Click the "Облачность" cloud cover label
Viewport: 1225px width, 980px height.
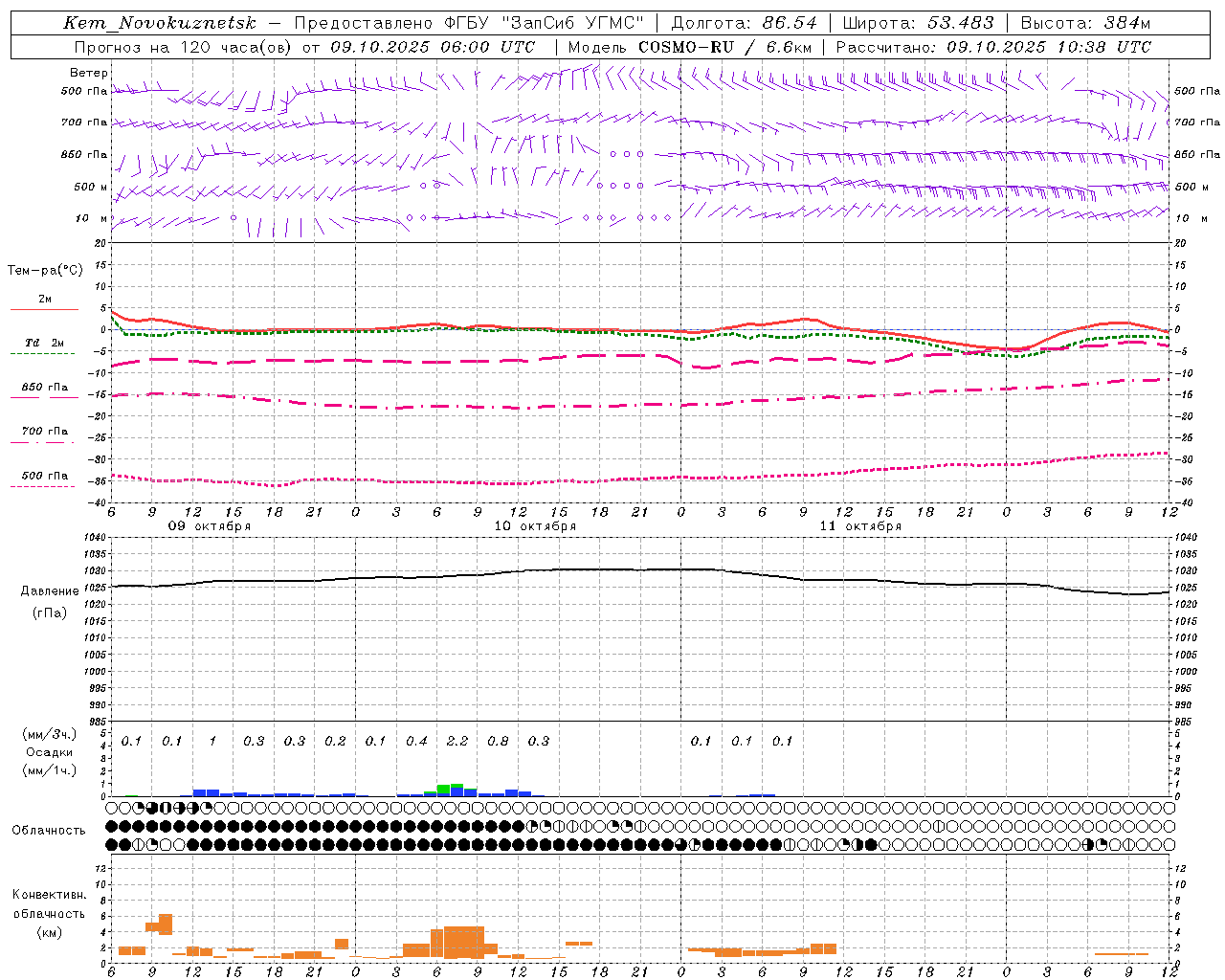point(49,830)
